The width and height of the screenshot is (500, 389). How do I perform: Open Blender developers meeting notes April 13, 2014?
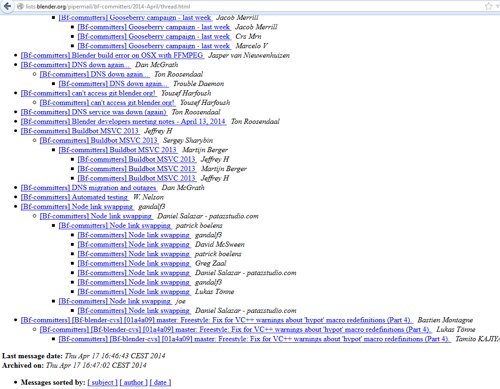(123, 121)
